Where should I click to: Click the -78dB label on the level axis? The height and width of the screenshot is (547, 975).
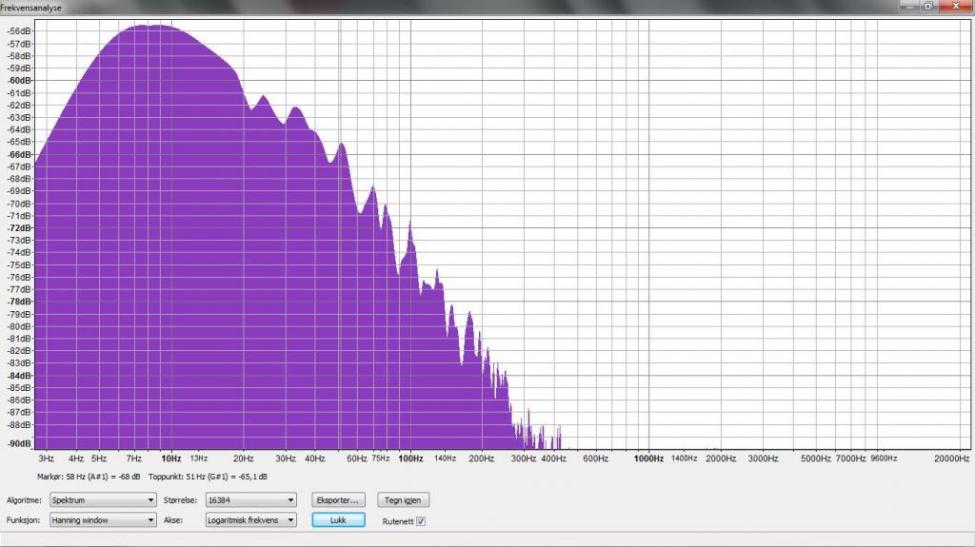click(x=20, y=301)
